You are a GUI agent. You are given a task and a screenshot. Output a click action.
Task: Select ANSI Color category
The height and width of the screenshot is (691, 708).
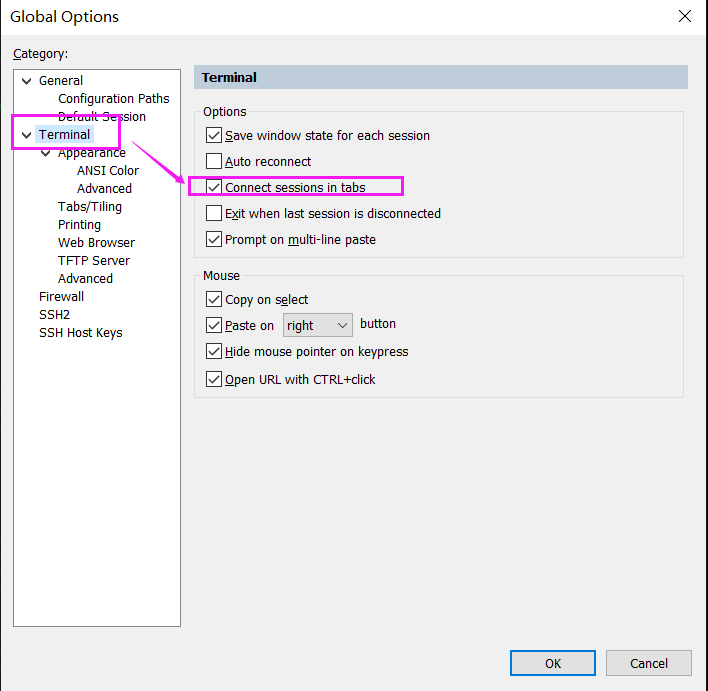pyautogui.click(x=108, y=171)
